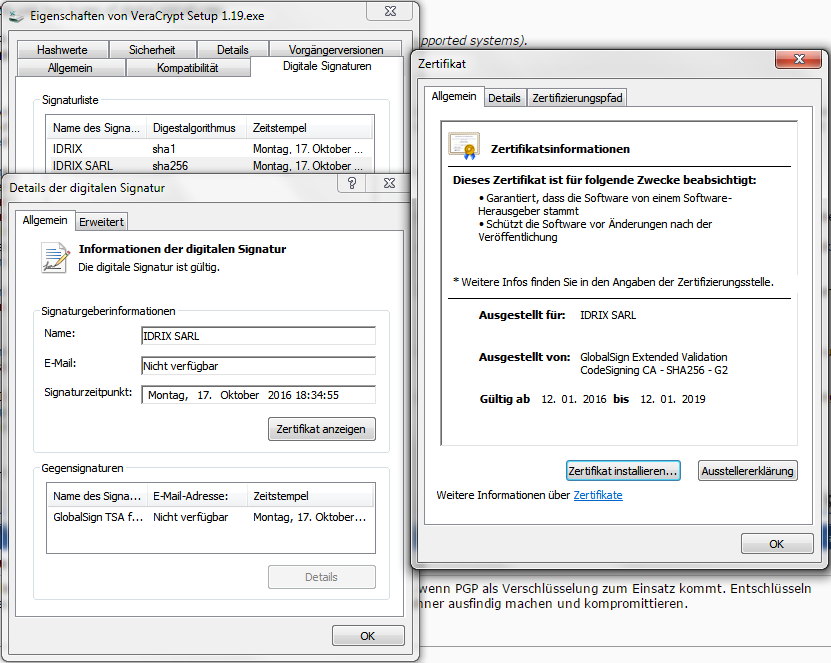
Task: Click Zeitstempel column header in Gegensignaturen
Action: [311, 496]
